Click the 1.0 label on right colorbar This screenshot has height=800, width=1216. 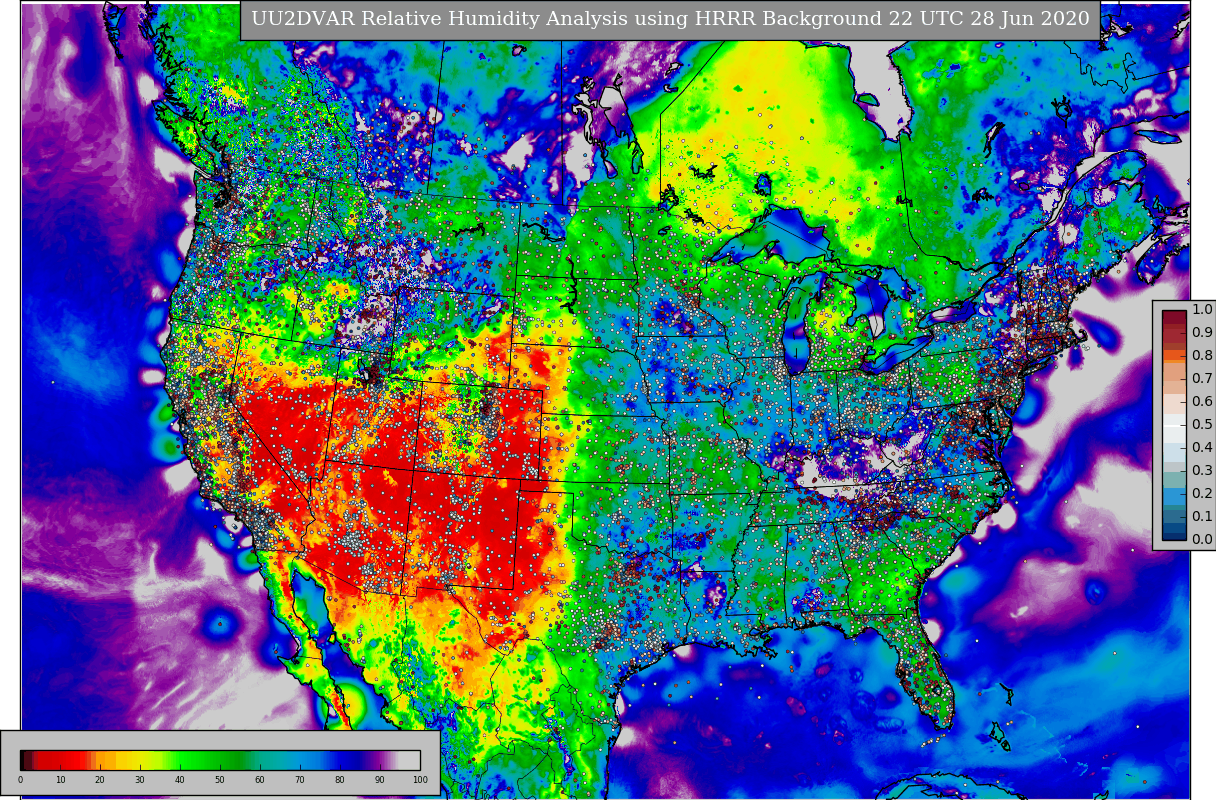[1202, 309]
